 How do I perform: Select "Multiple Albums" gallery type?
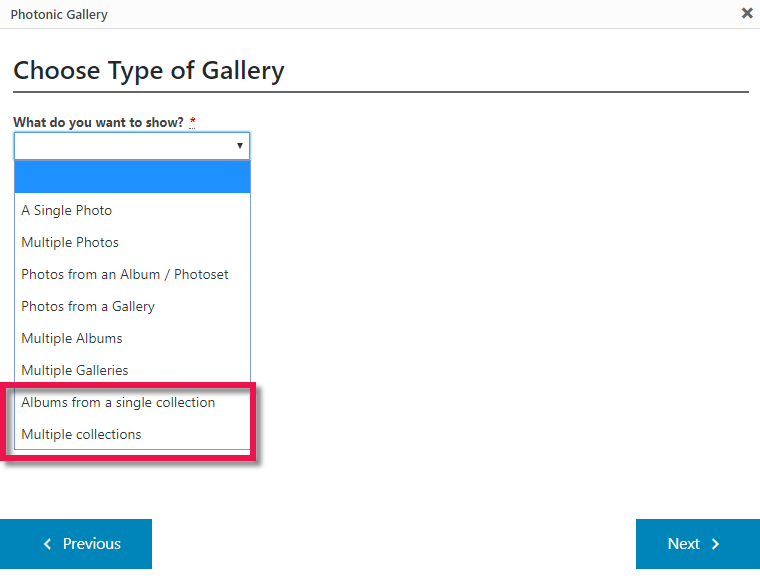[x=72, y=338]
